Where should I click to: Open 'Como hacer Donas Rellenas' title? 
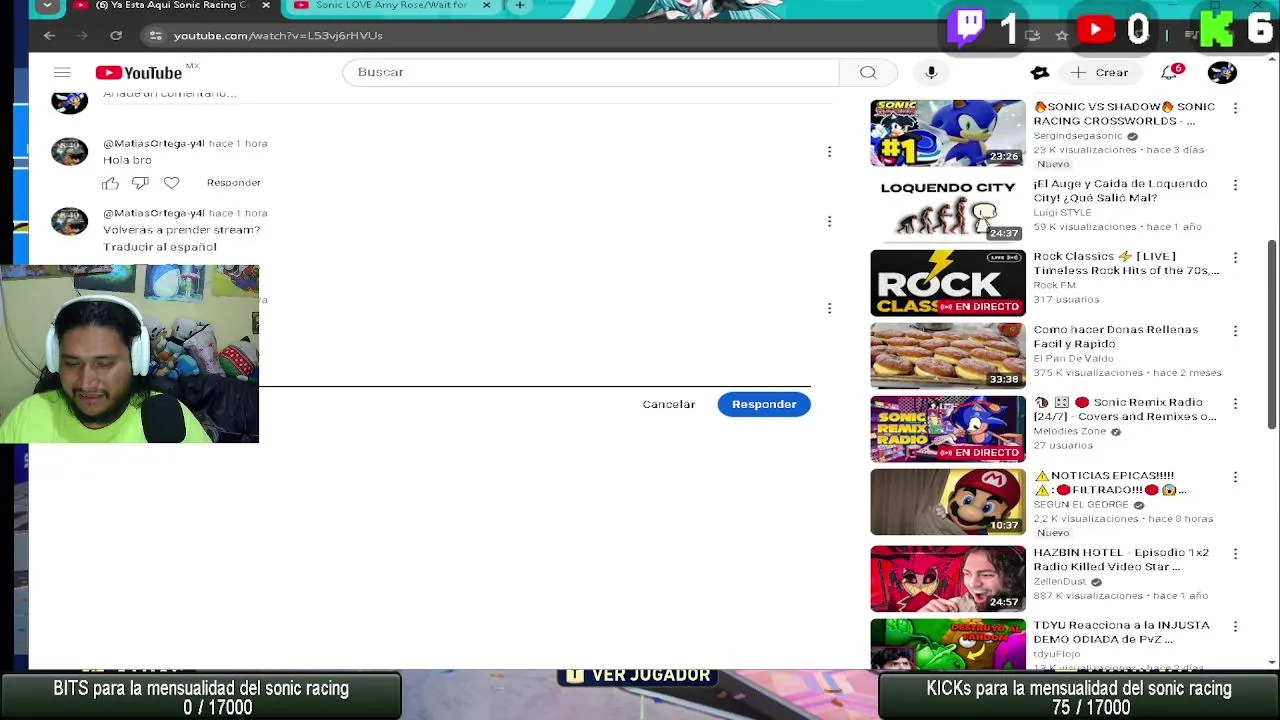tap(1115, 337)
